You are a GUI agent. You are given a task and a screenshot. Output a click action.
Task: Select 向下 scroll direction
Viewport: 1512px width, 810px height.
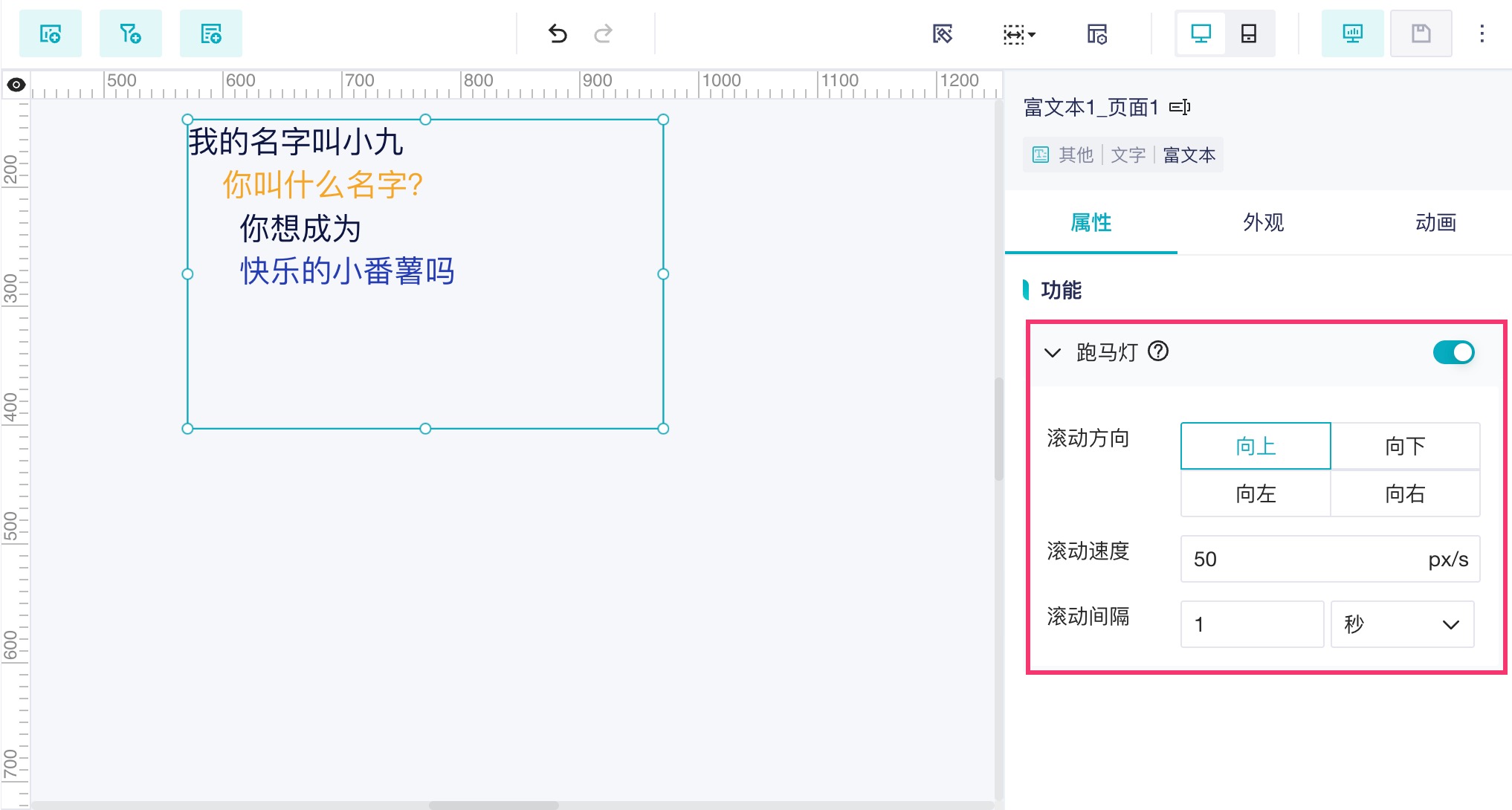pyautogui.click(x=1404, y=446)
